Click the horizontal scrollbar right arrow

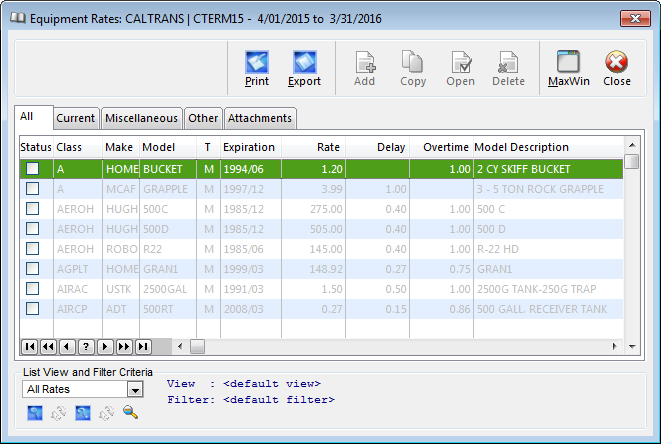pyautogui.click(x=614, y=347)
